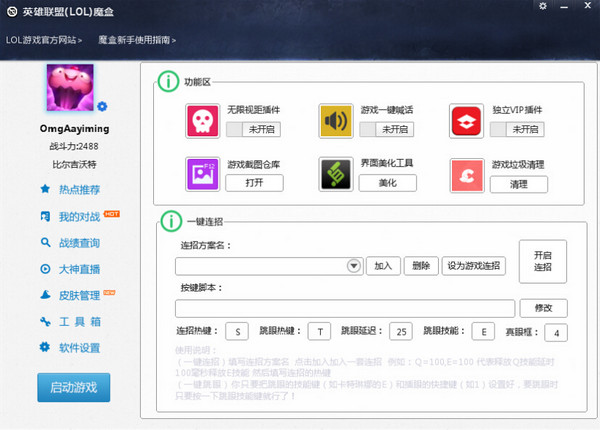600x430 pixels.
Task: Click the 加入 button
Action: tap(383, 266)
